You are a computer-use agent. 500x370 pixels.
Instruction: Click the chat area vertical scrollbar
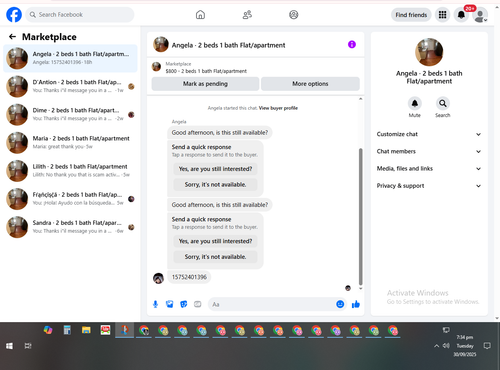tap(360, 217)
